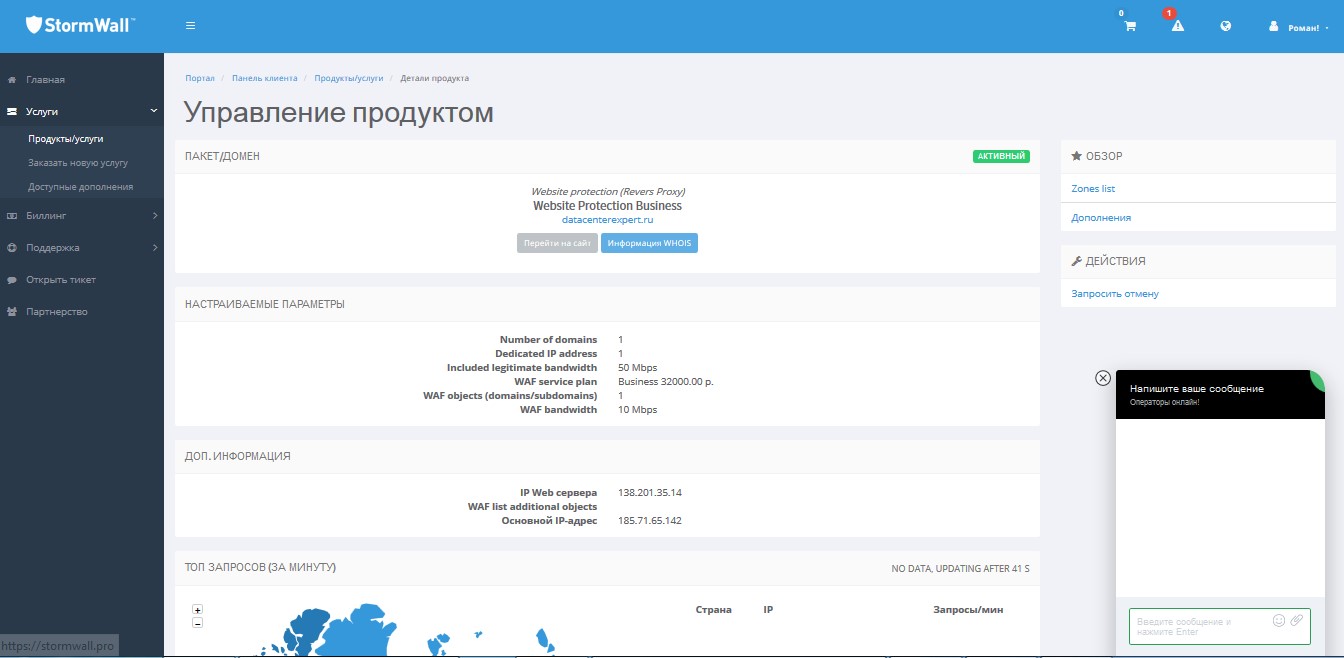Zoom out on the map
The image size is (1344, 658).
click(x=197, y=623)
